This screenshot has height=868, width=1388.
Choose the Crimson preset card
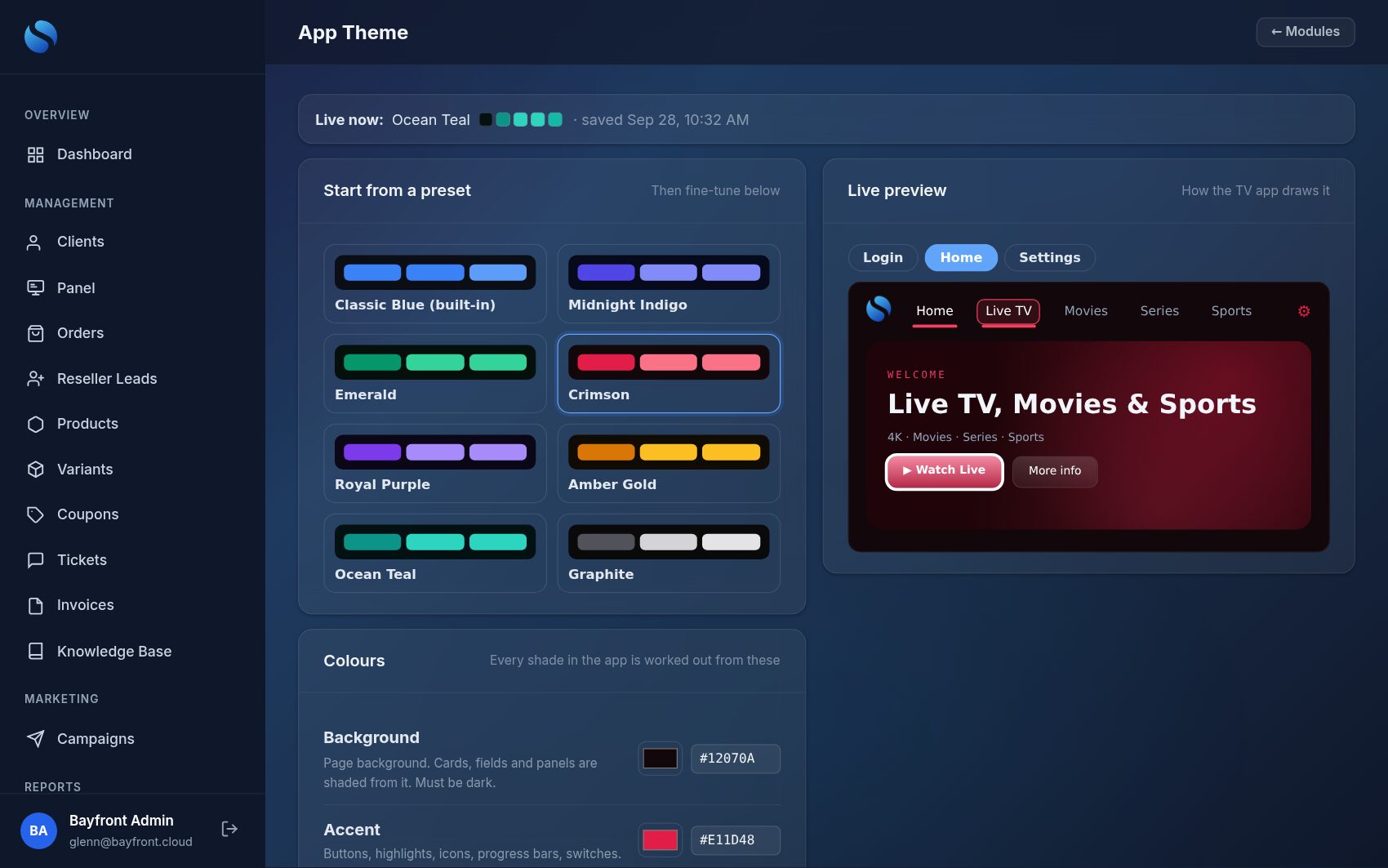pos(668,373)
